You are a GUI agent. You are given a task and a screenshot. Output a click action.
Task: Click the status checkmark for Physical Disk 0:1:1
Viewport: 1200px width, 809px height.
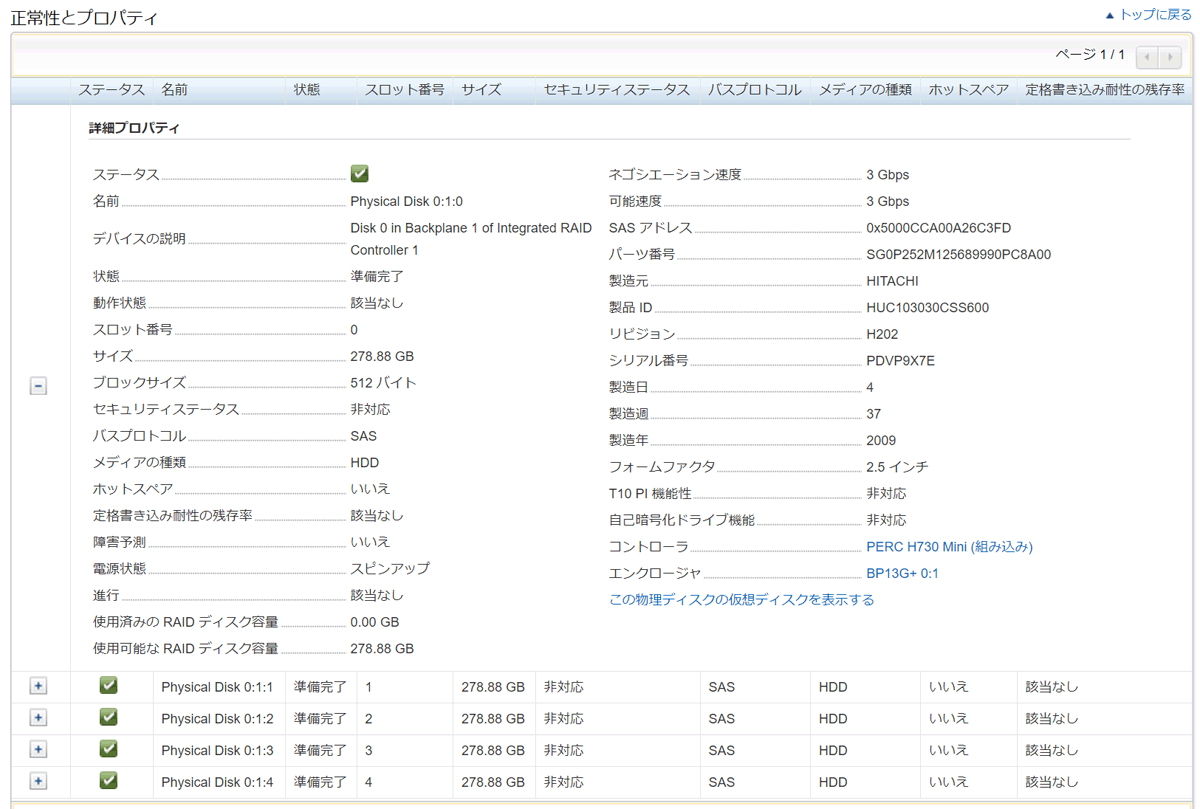pos(109,686)
